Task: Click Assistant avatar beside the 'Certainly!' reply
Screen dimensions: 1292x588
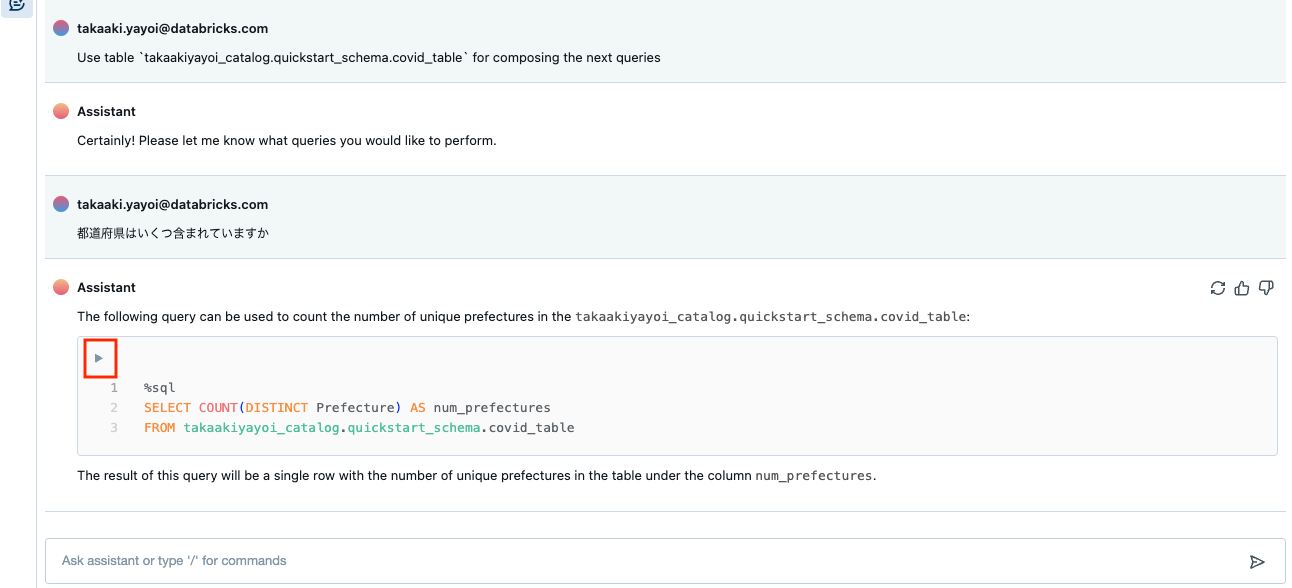Action: (x=61, y=111)
